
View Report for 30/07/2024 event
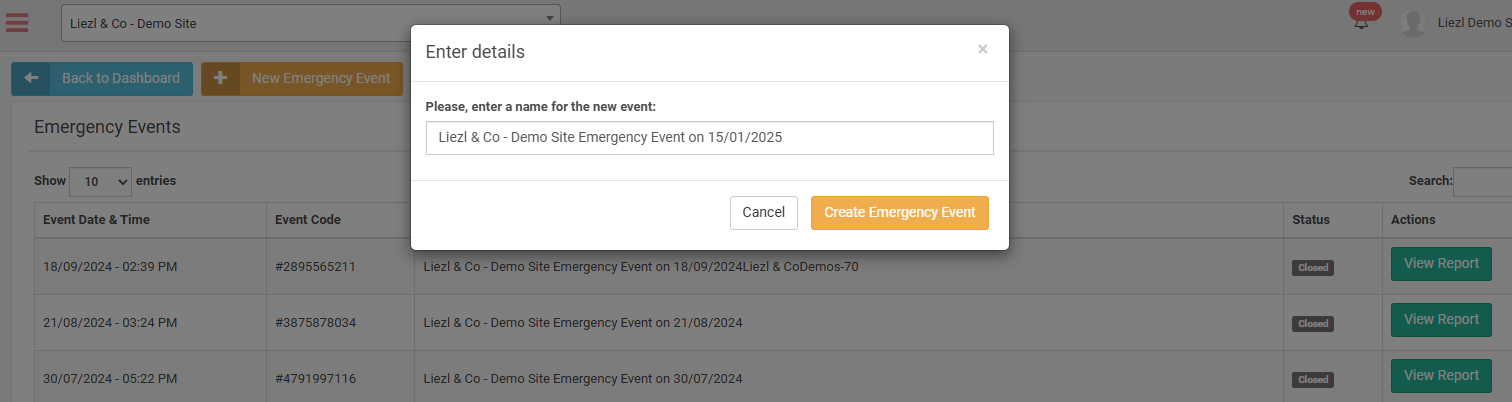click(1440, 376)
